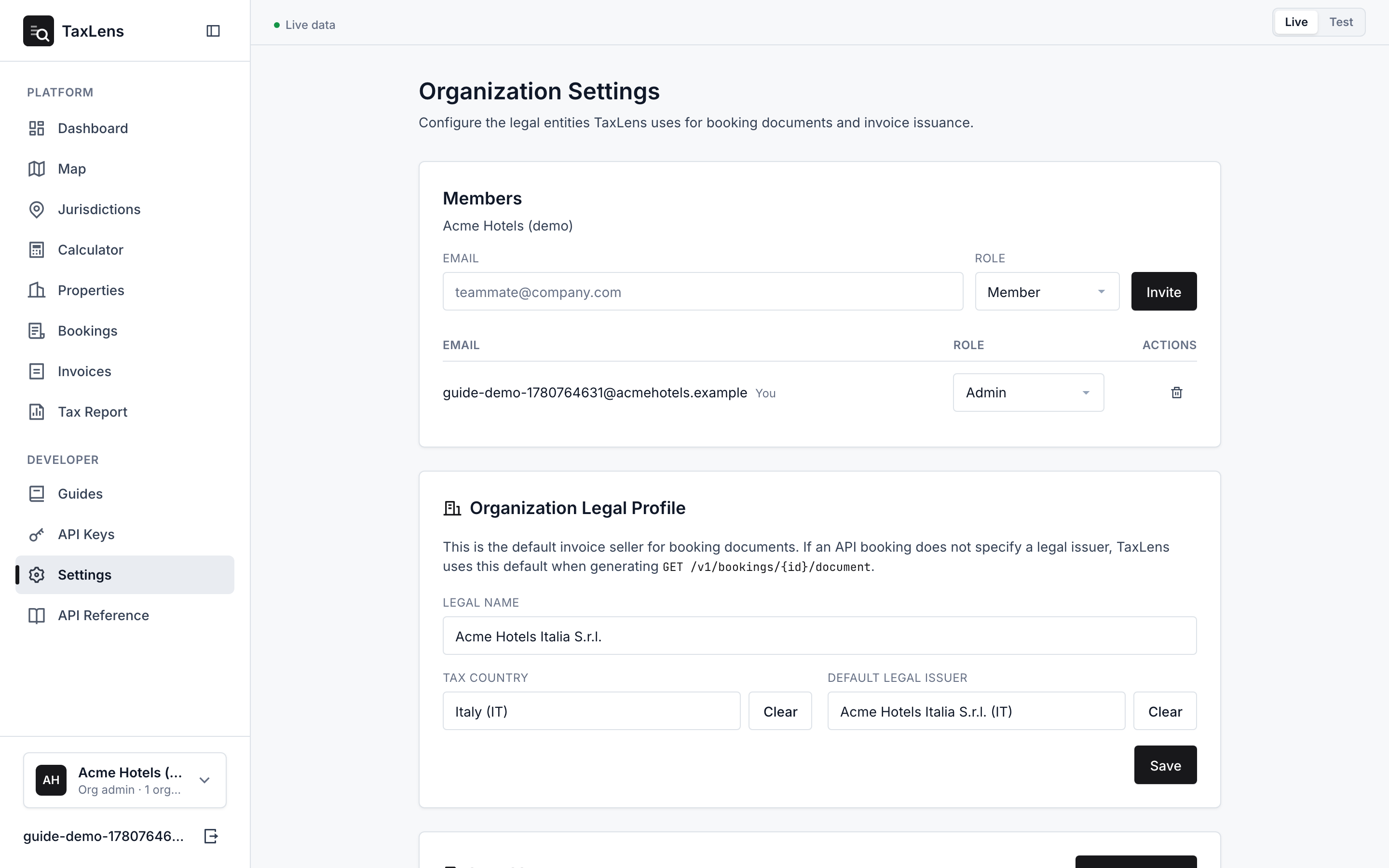Expand the Acme Hotels organization switcher

124,780
